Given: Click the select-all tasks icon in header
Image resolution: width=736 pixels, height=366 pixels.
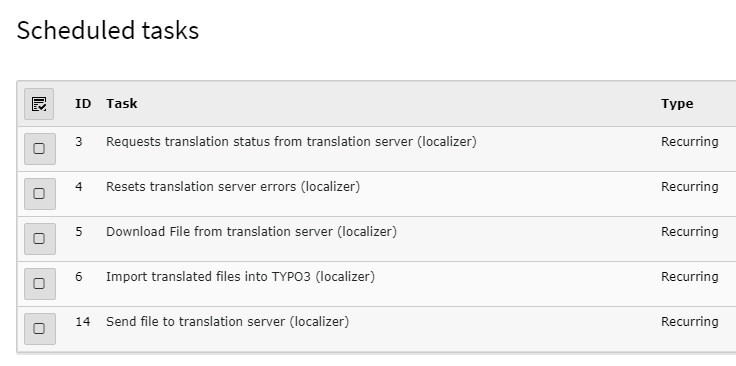Looking at the screenshot, I should coord(39,104).
